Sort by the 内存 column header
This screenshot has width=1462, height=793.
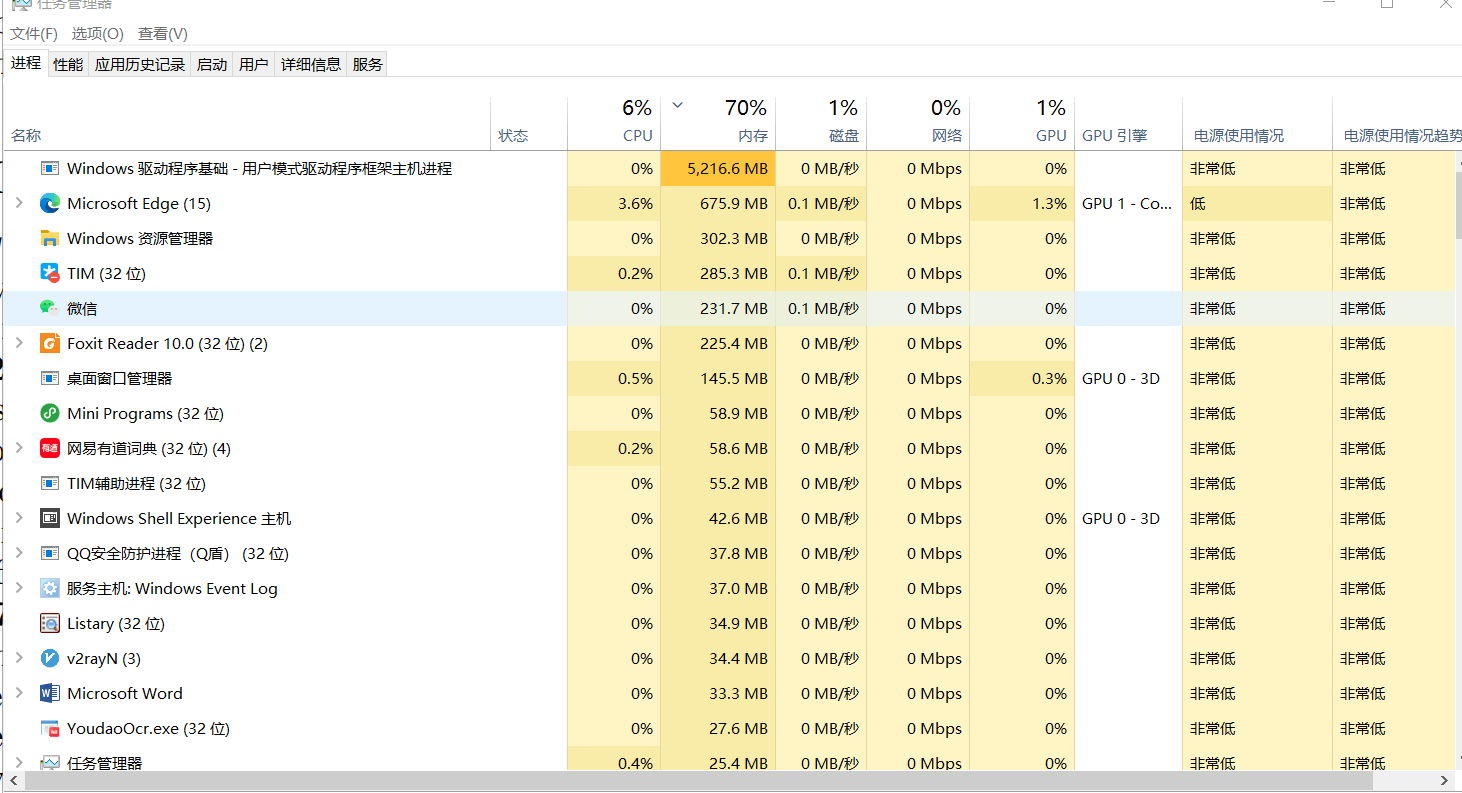718,123
